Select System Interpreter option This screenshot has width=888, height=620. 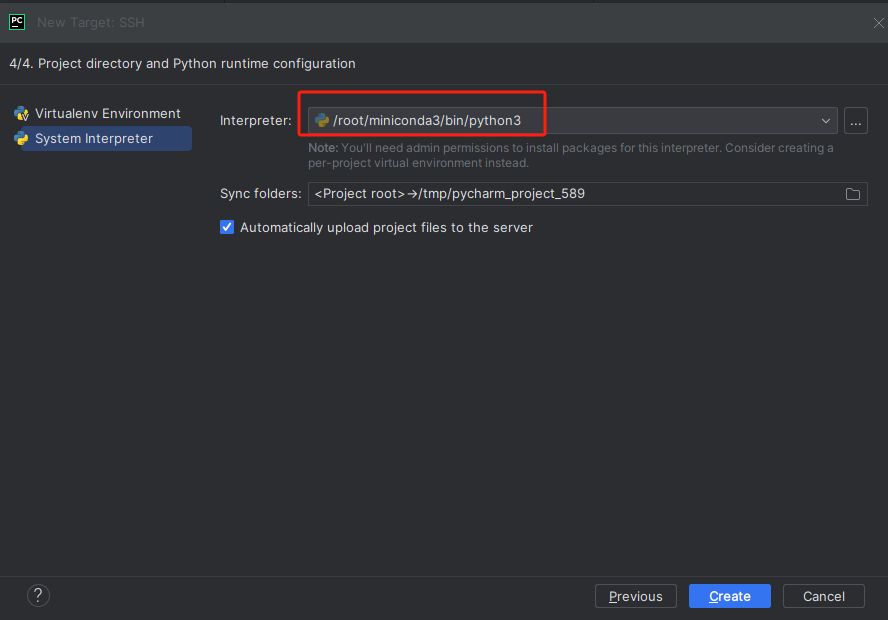(94, 139)
